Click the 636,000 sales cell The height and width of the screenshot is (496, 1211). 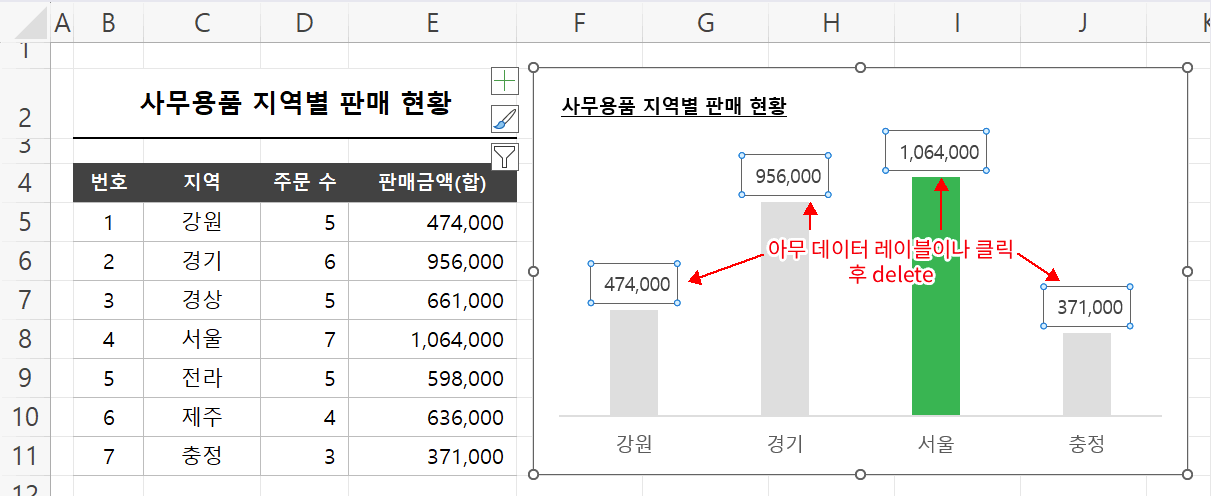pos(433,417)
